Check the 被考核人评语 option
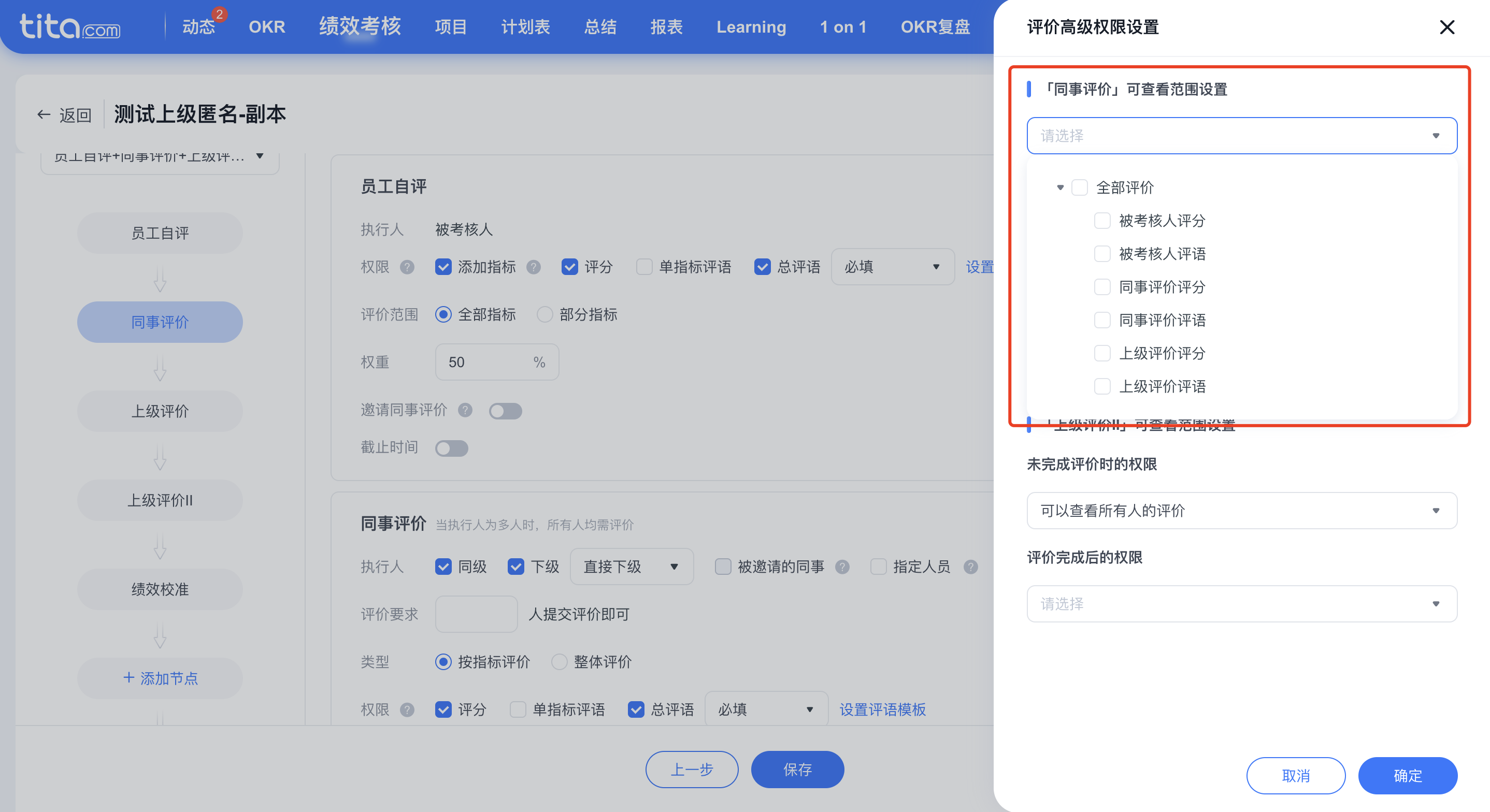Image resolution: width=1490 pixels, height=812 pixels. 1102,253
